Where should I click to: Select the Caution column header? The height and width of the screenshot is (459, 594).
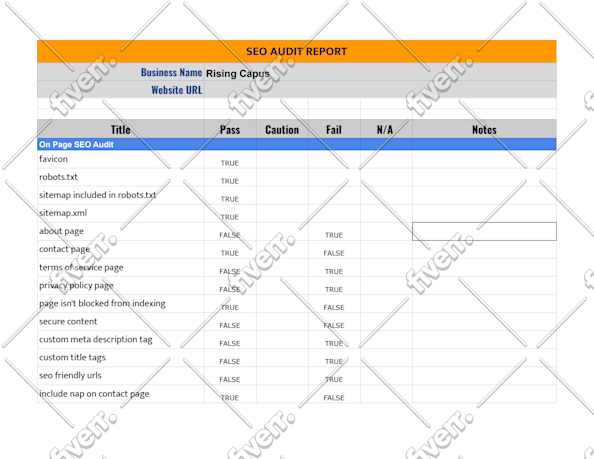pyautogui.click(x=282, y=130)
